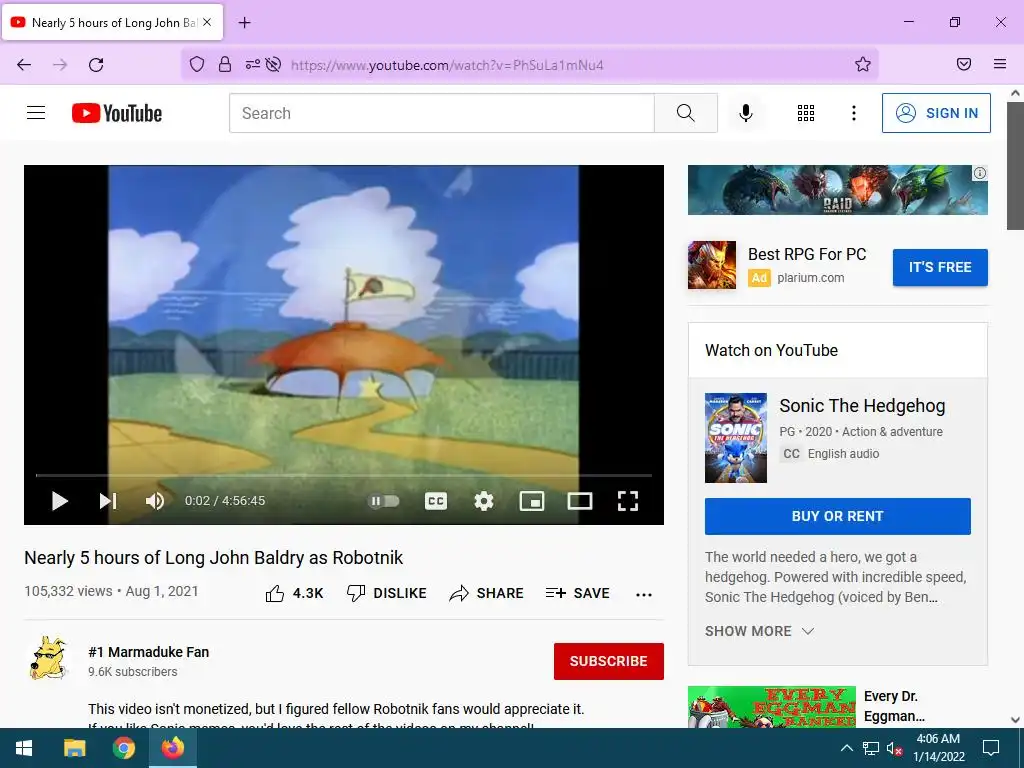The width and height of the screenshot is (1024, 768).
Task: Like the video with 4.3K likes
Action: tap(295, 593)
